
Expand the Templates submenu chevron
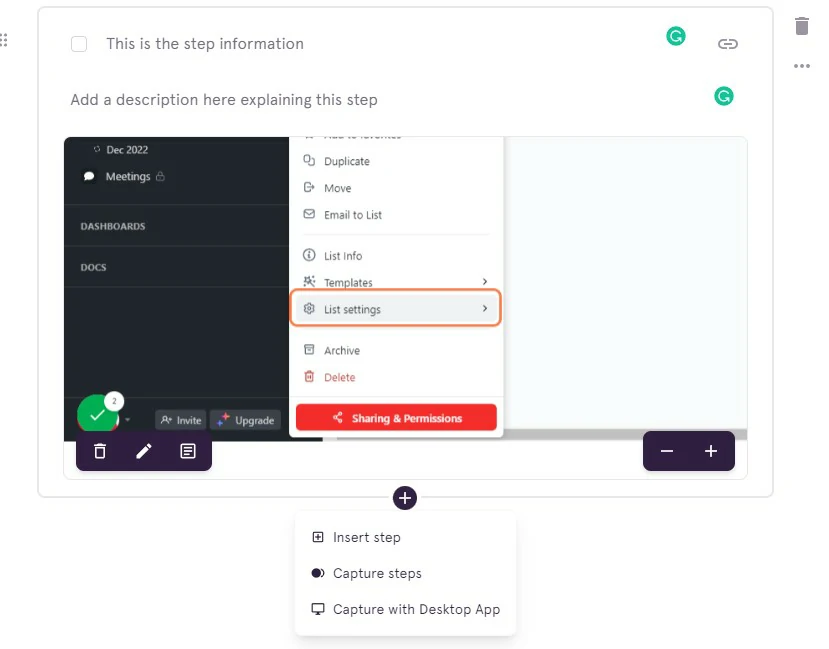coord(485,282)
